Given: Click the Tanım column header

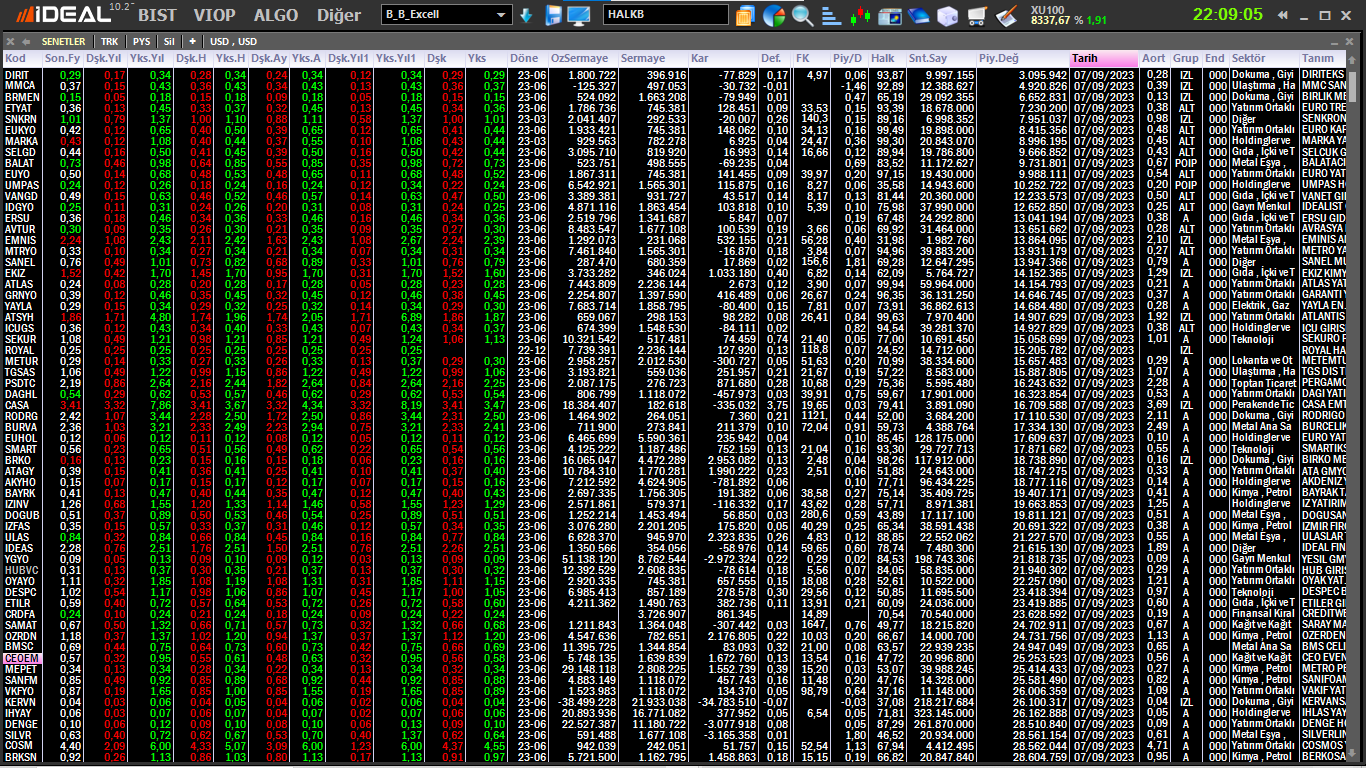Looking at the screenshot, I should click(x=1323, y=58).
